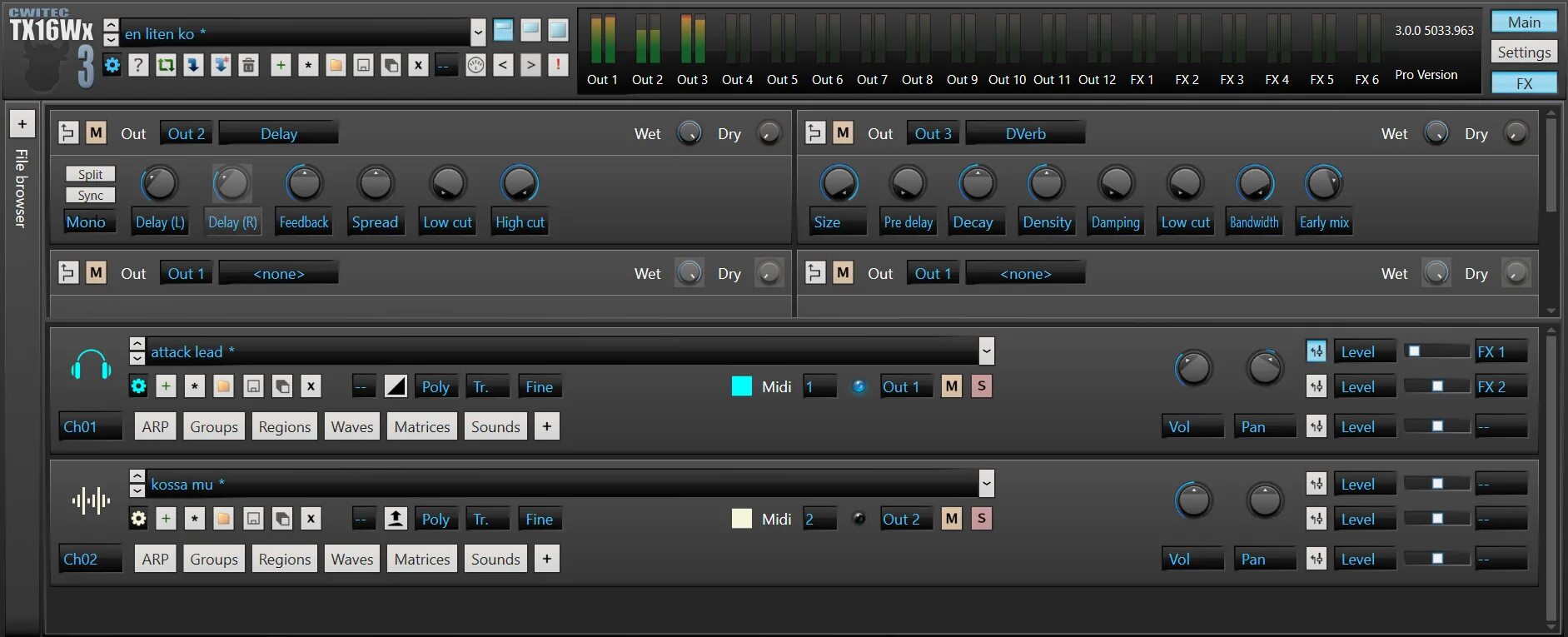Open the 'en liten ko' performance dropdown
The height and width of the screenshot is (637, 1568).
pyautogui.click(x=478, y=33)
